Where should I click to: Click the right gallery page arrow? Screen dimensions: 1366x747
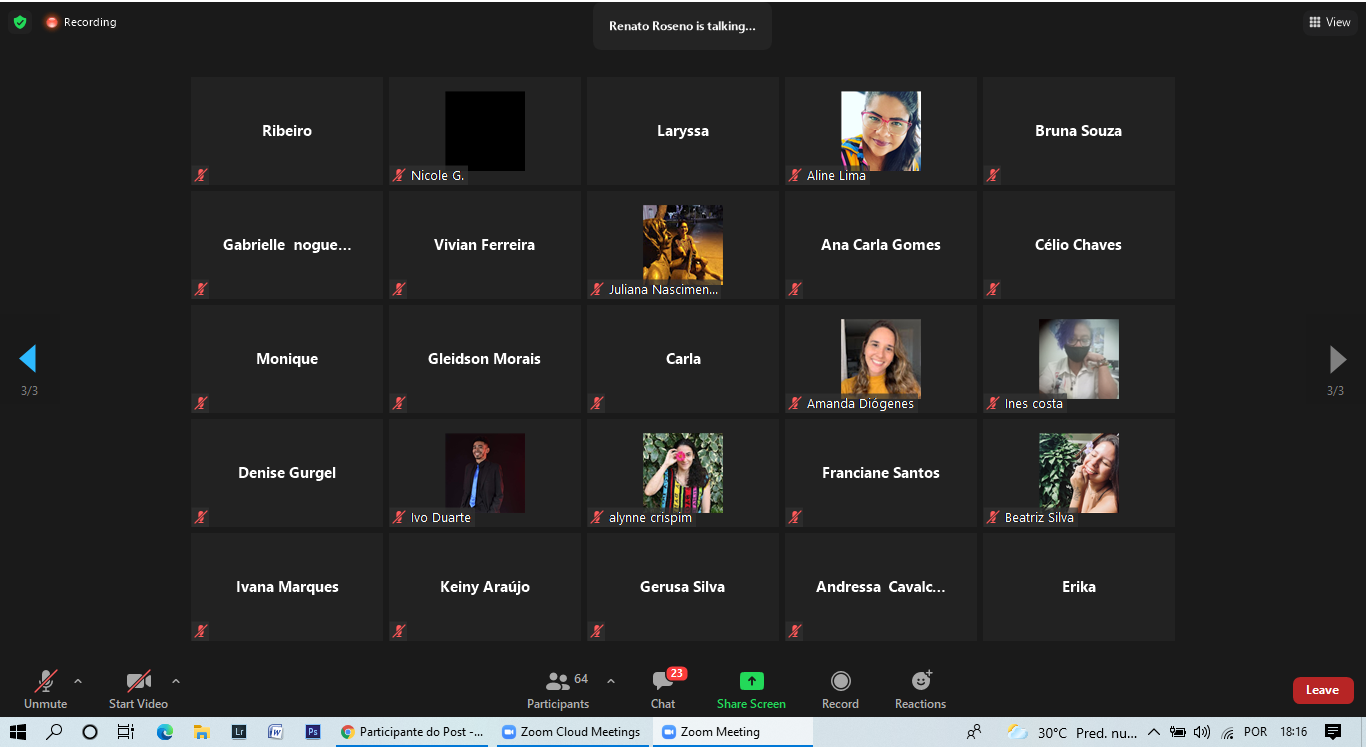click(1337, 359)
